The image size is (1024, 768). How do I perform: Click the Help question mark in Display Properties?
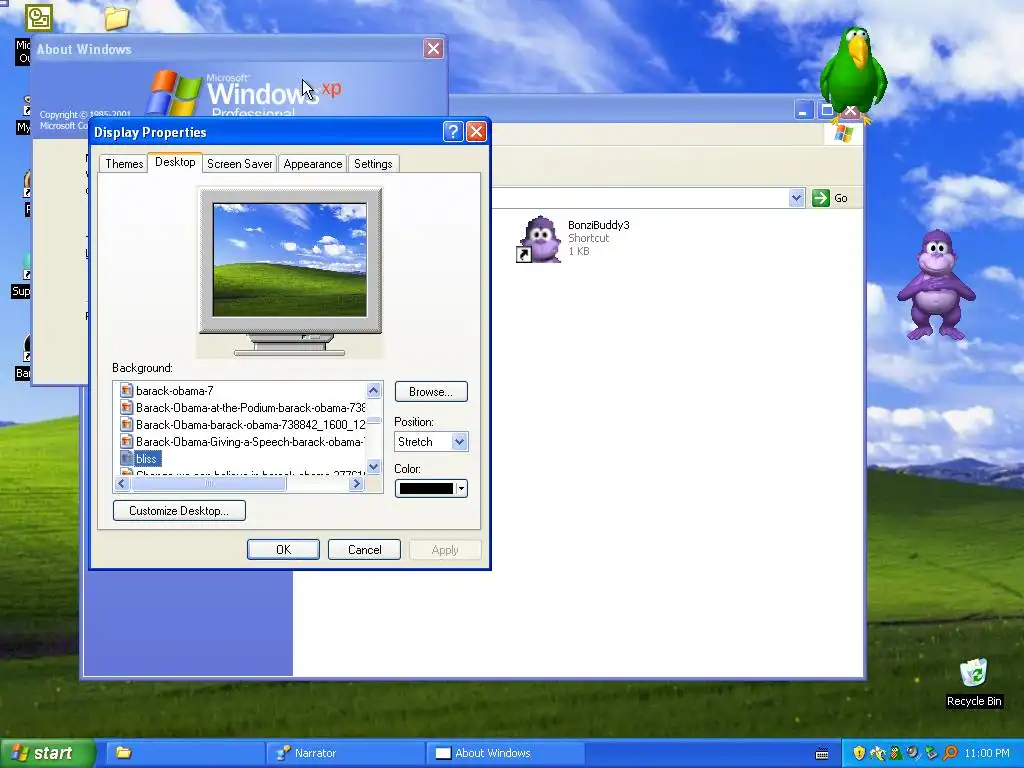453,132
